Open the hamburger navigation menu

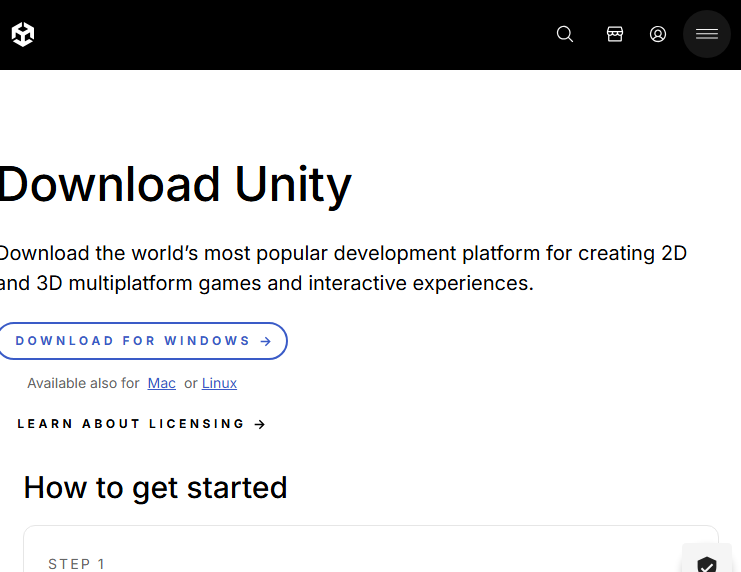pyautogui.click(x=707, y=34)
